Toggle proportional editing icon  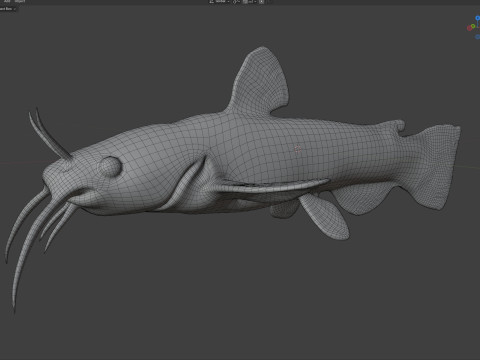tap(262, 1)
